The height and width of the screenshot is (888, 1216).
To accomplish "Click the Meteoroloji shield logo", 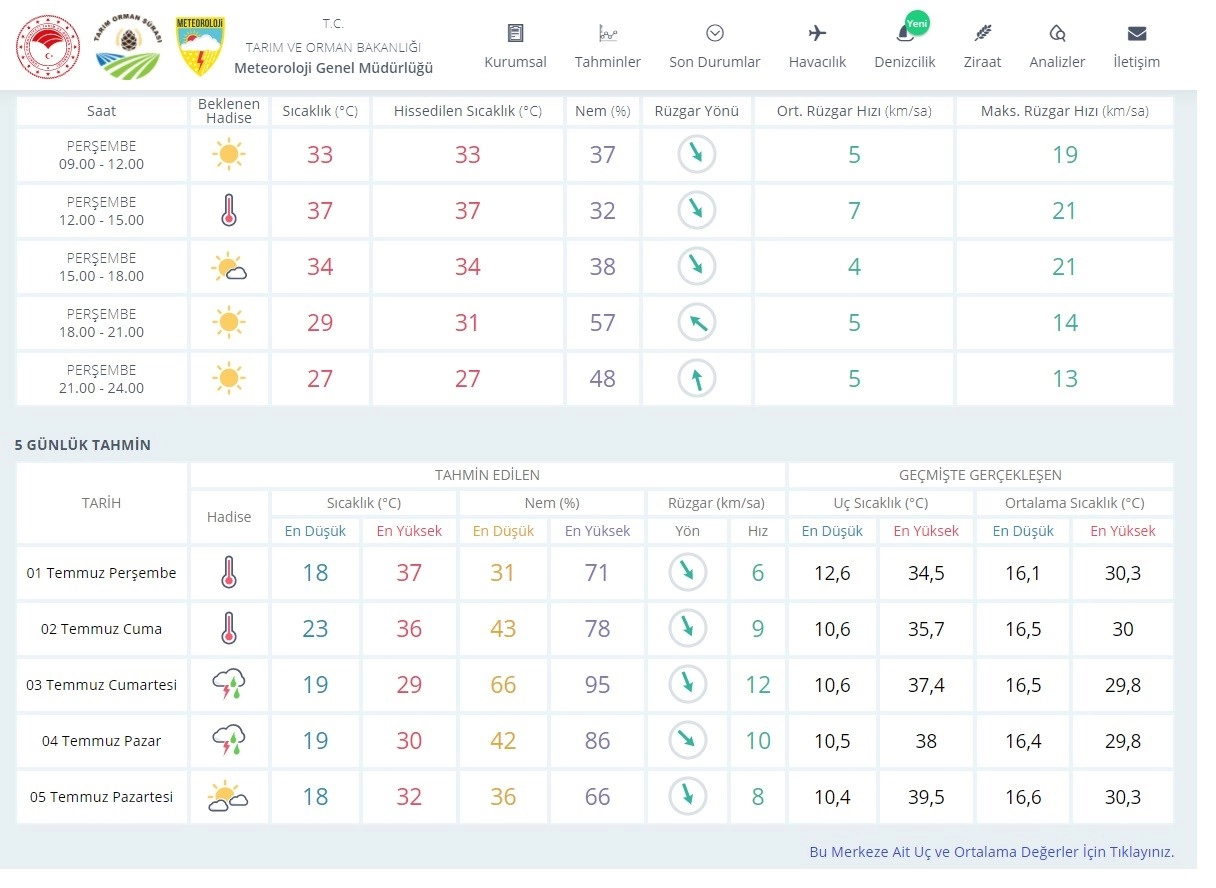I will [200, 47].
